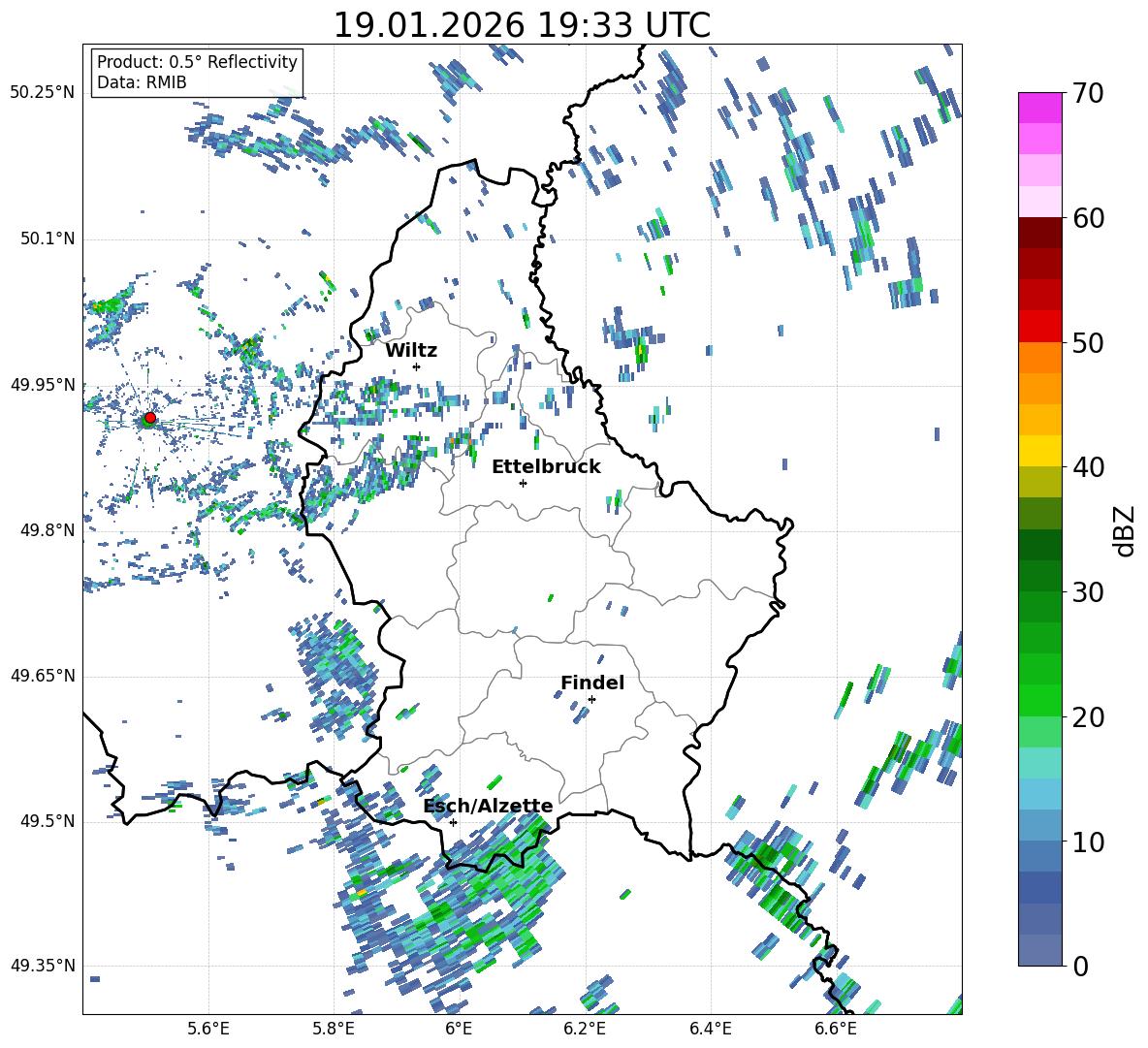Click the 5.8°E longitude label
Viewport: 1148px width, 1048px height.
point(334,1030)
